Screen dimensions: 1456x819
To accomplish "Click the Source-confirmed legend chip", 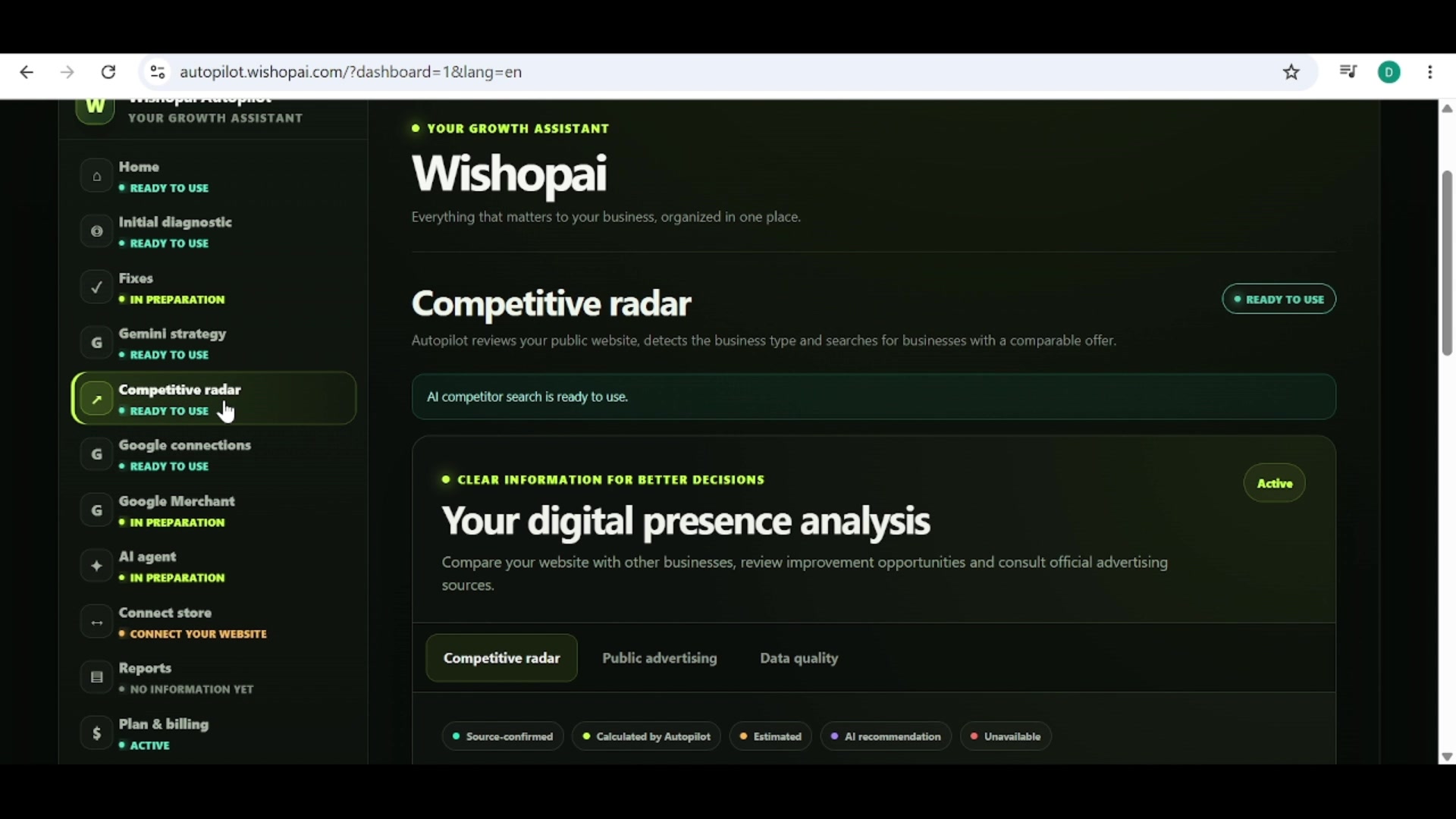I will 503,736.
